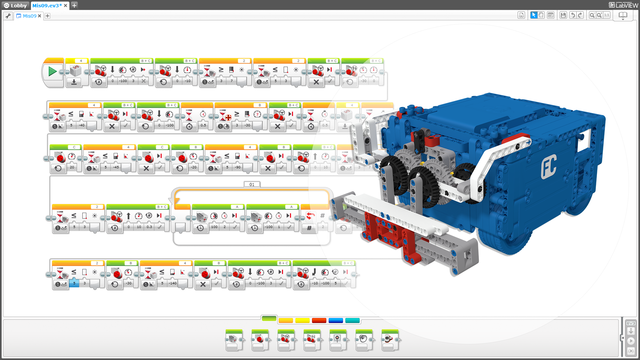This screenshot has height=360, width=640.
Task: Click mode selector of first Move Steering block
Action: pyautogui.click(x=99, y=82)
